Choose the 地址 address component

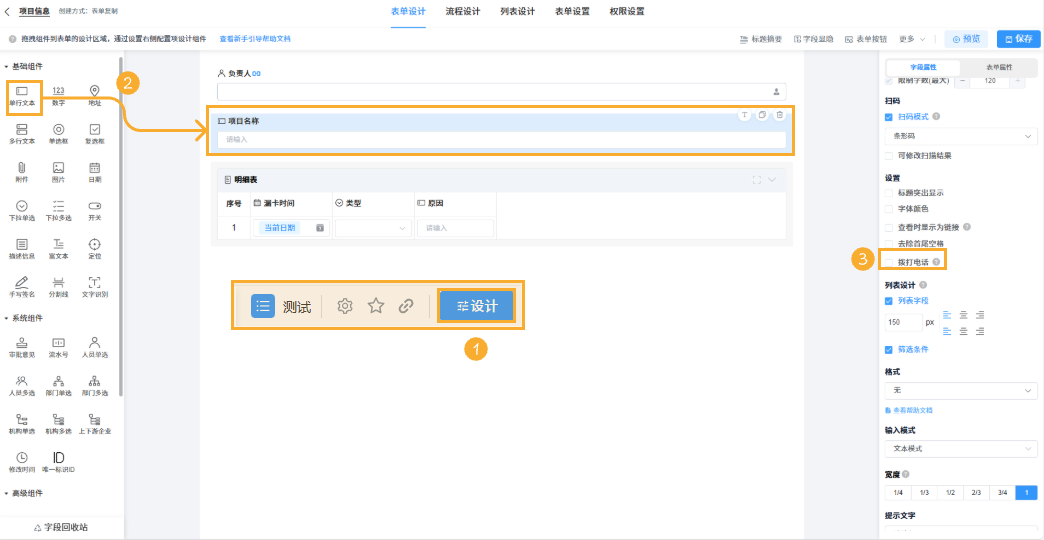[95, 96]
